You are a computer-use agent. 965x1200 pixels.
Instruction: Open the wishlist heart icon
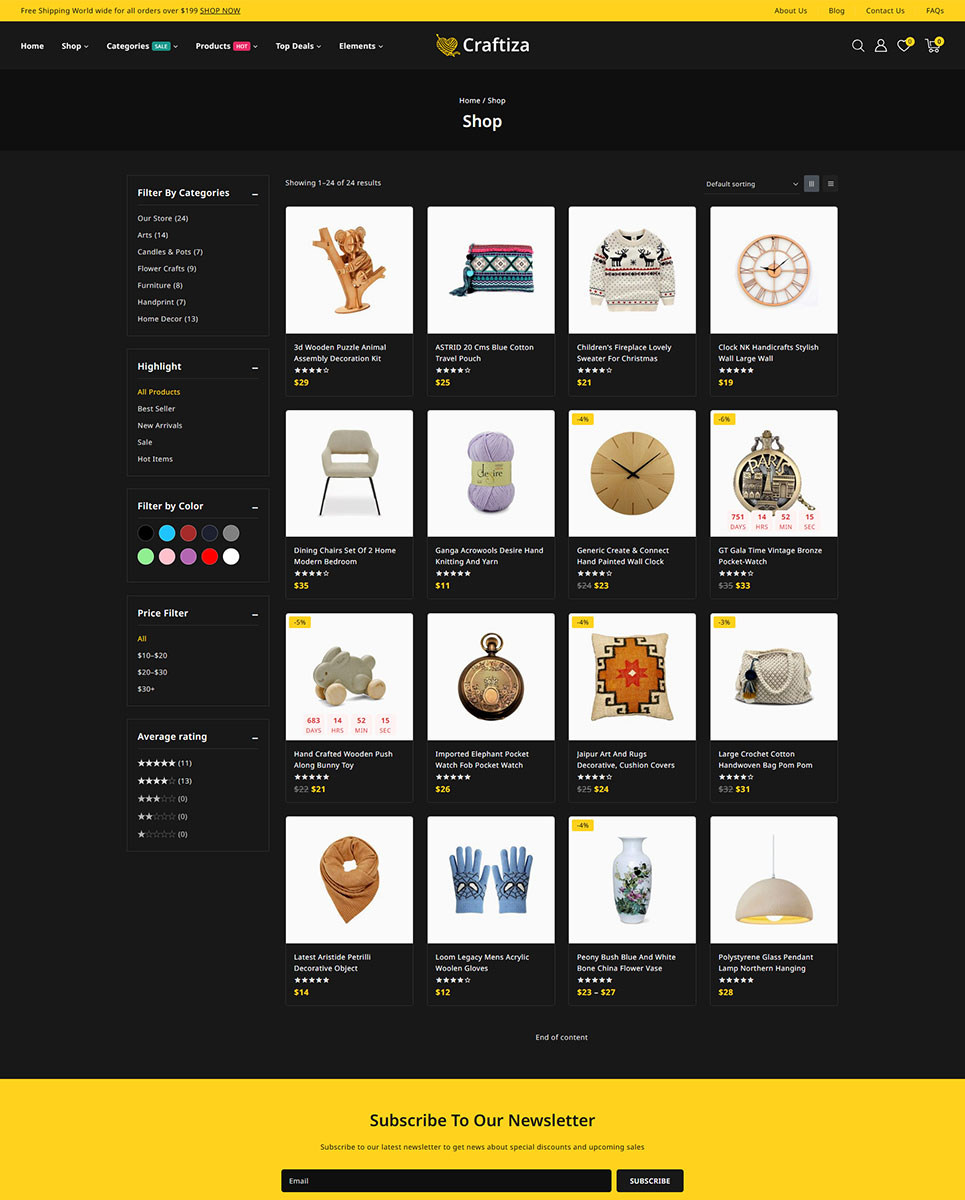click(x=904, y=46)
